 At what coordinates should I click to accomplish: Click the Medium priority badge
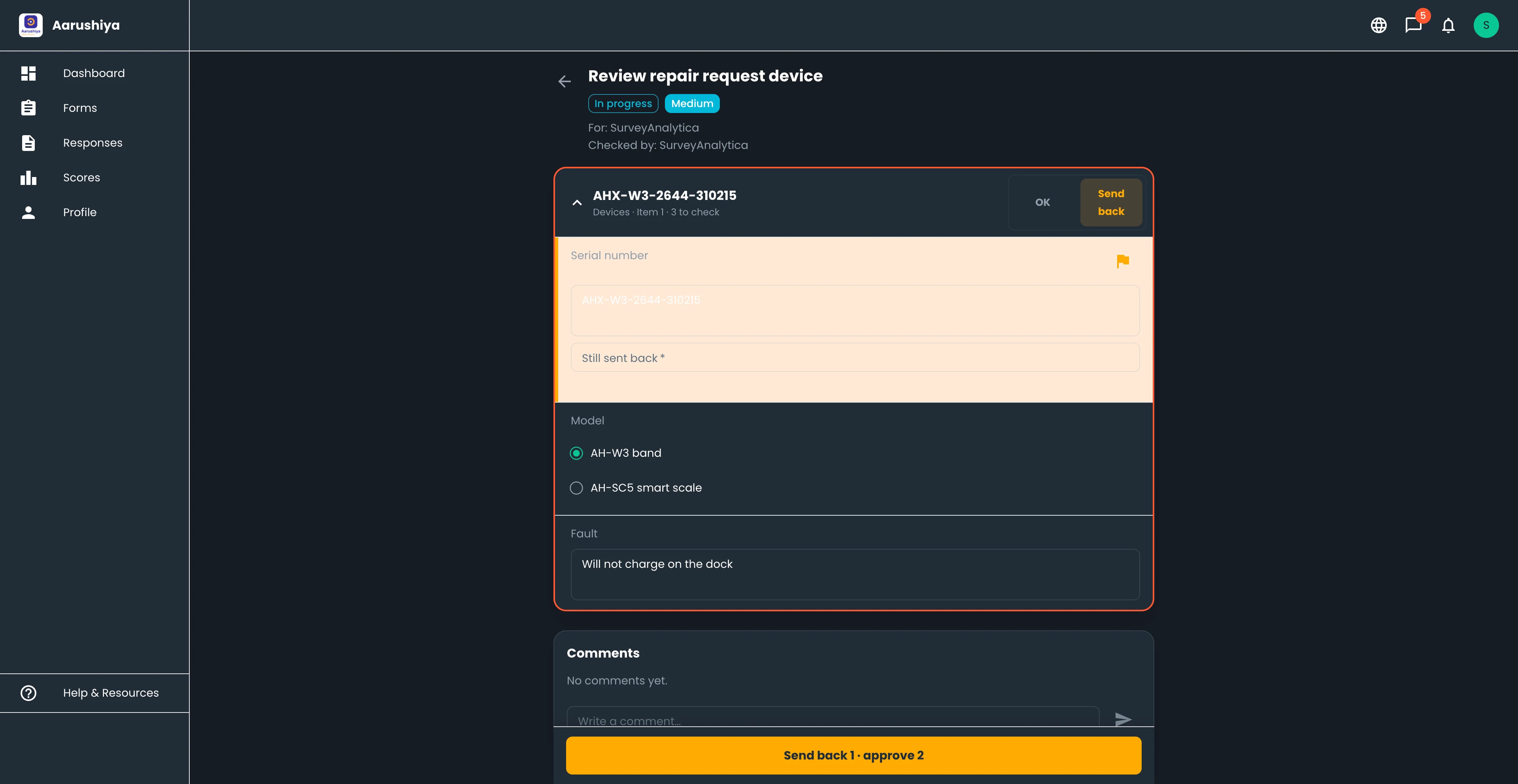tap(692, 104)
